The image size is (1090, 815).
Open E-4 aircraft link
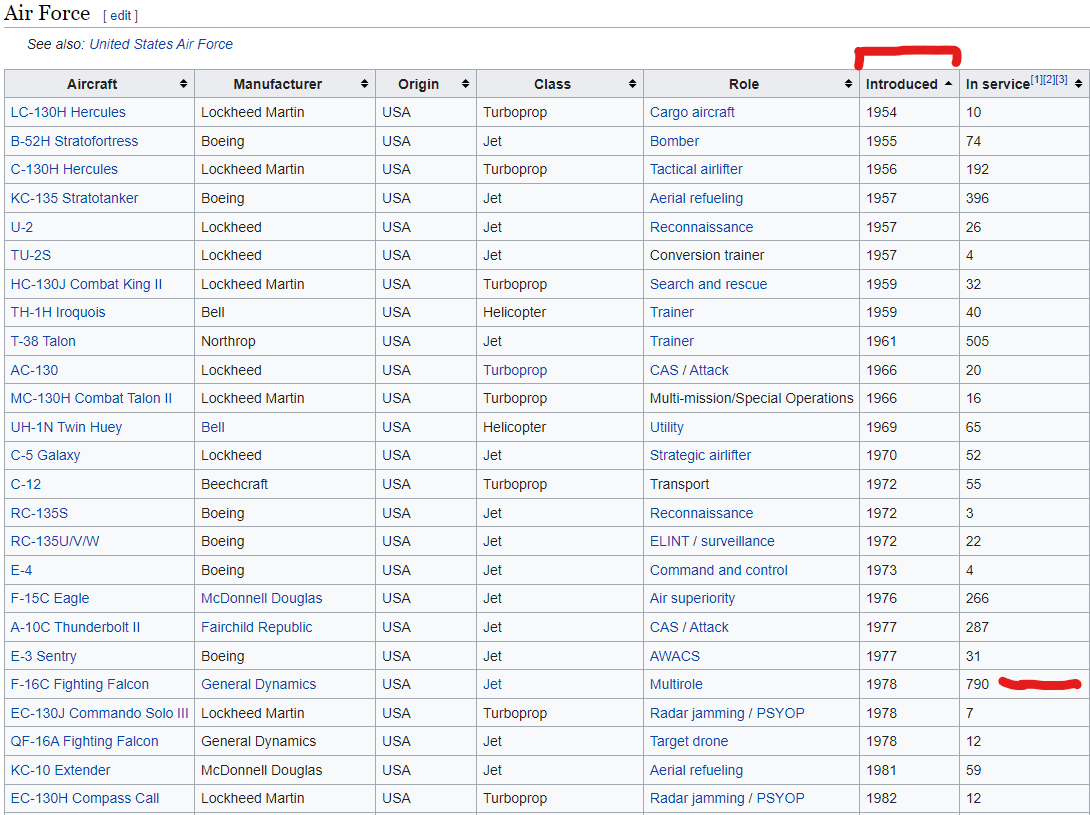[x=22, y=570]
